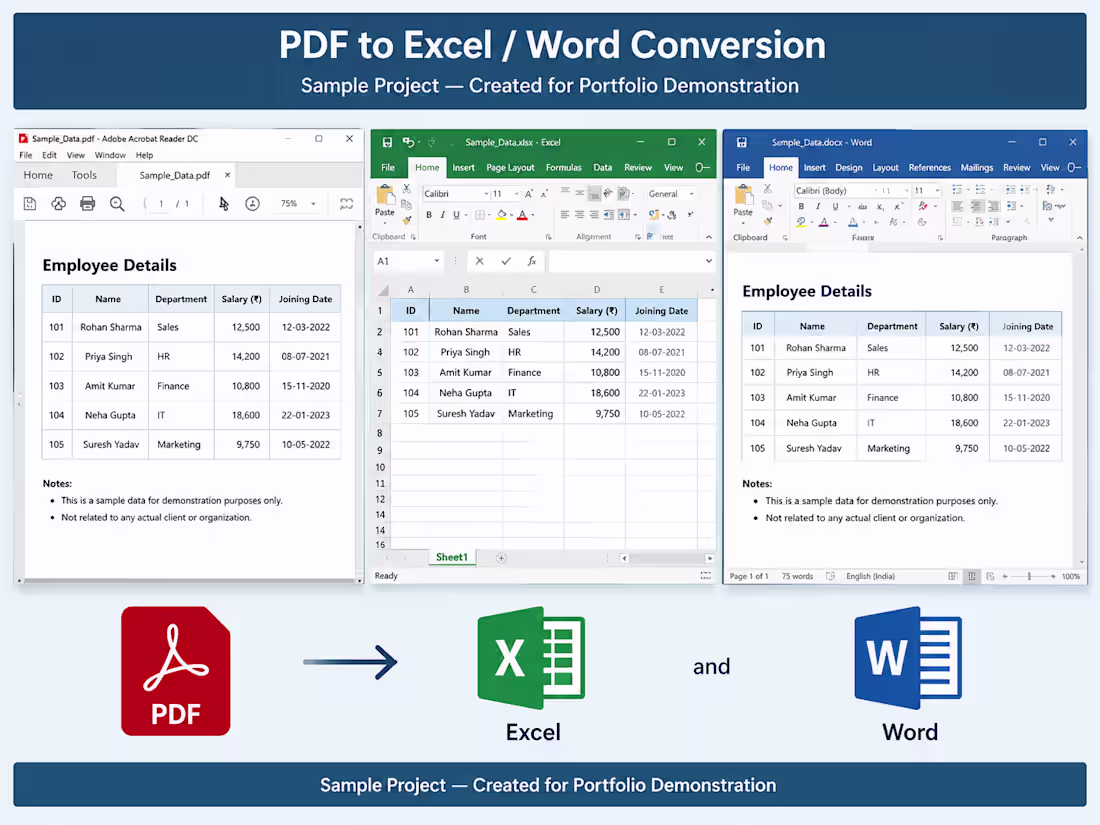This screenshot has height=825, width=1100.
Task: Click the Insert Function fx icon
Action: (x=532, y=261)
